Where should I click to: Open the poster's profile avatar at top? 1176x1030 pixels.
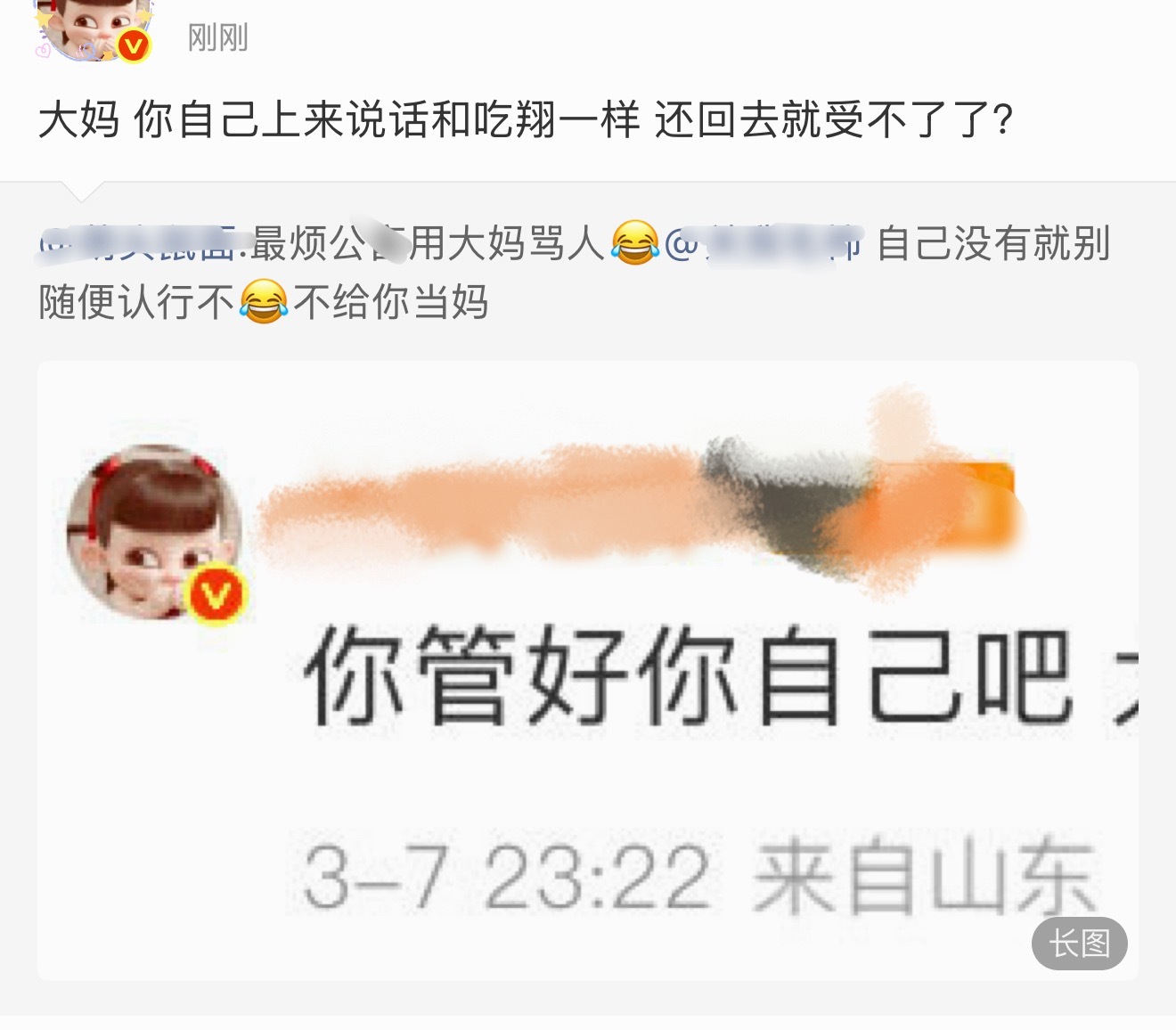click(x=94, y=29)
